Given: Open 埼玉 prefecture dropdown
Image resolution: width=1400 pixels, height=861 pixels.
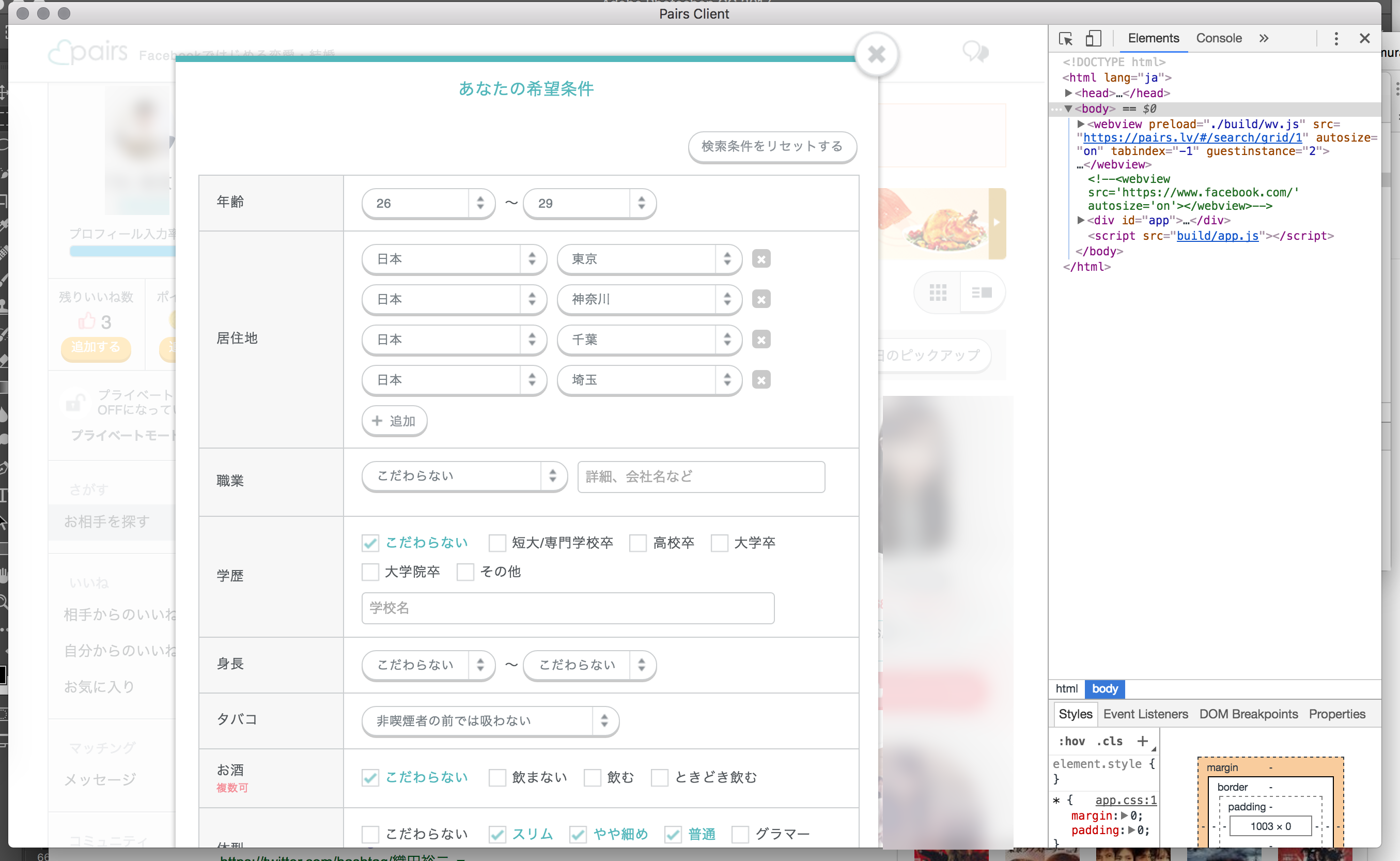Looking at the screenshot, I should pyautogui.click(x=649, y=380).
